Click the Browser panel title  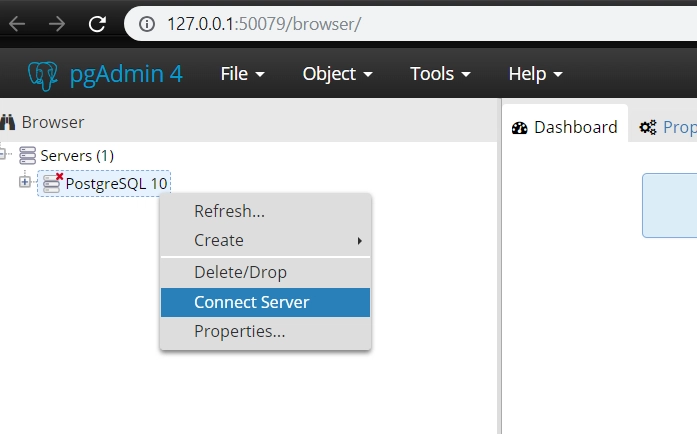(52, 122)
